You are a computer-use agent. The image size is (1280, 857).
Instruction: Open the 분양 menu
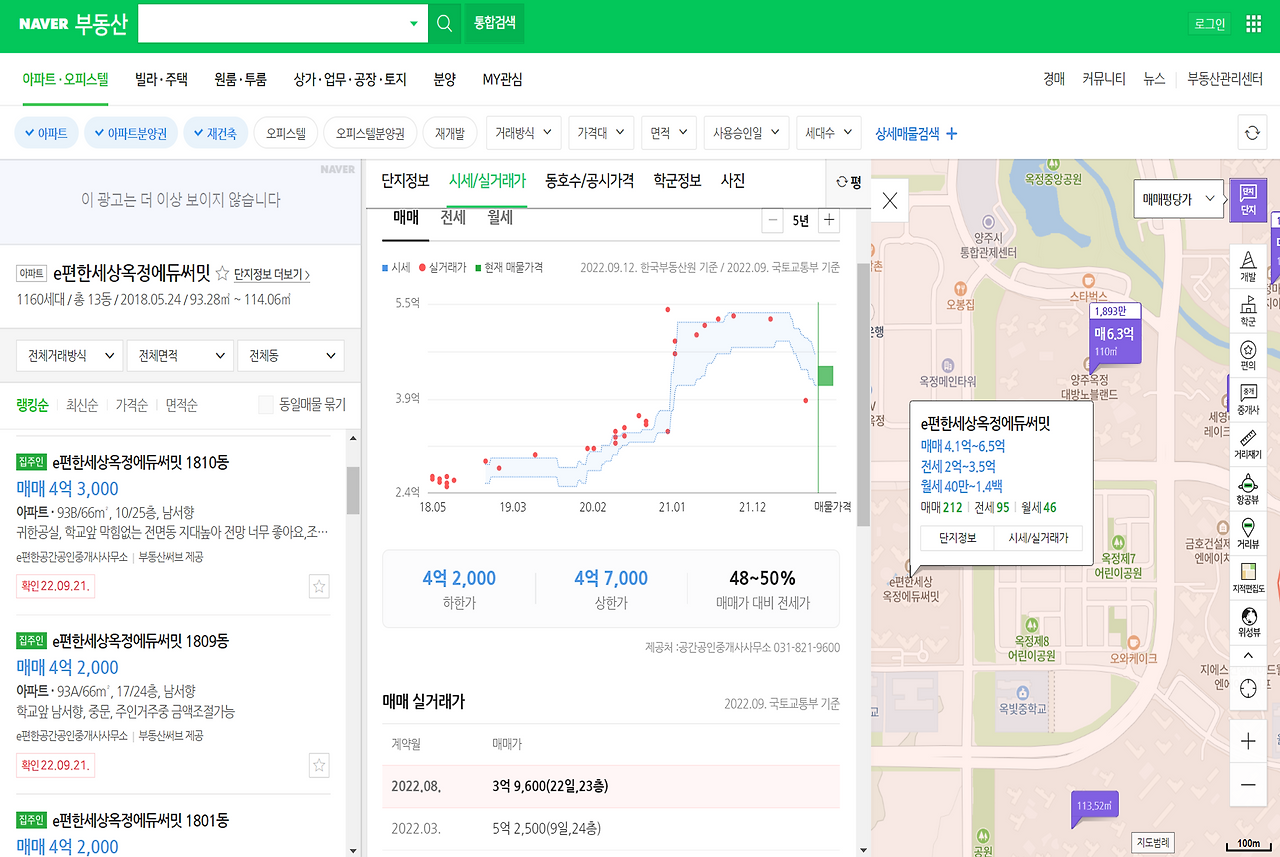point(444,80)
